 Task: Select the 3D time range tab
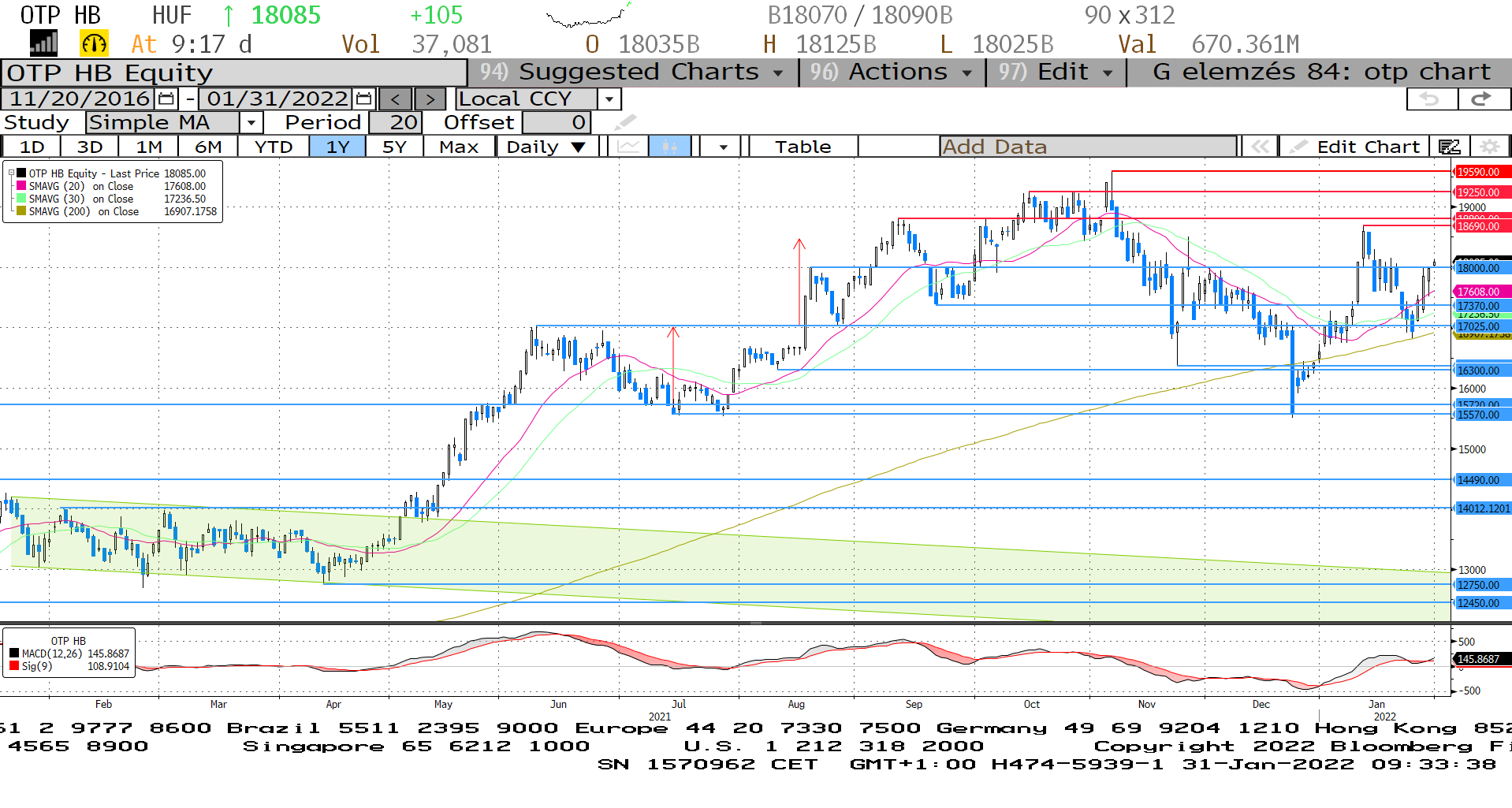[90, 147]
